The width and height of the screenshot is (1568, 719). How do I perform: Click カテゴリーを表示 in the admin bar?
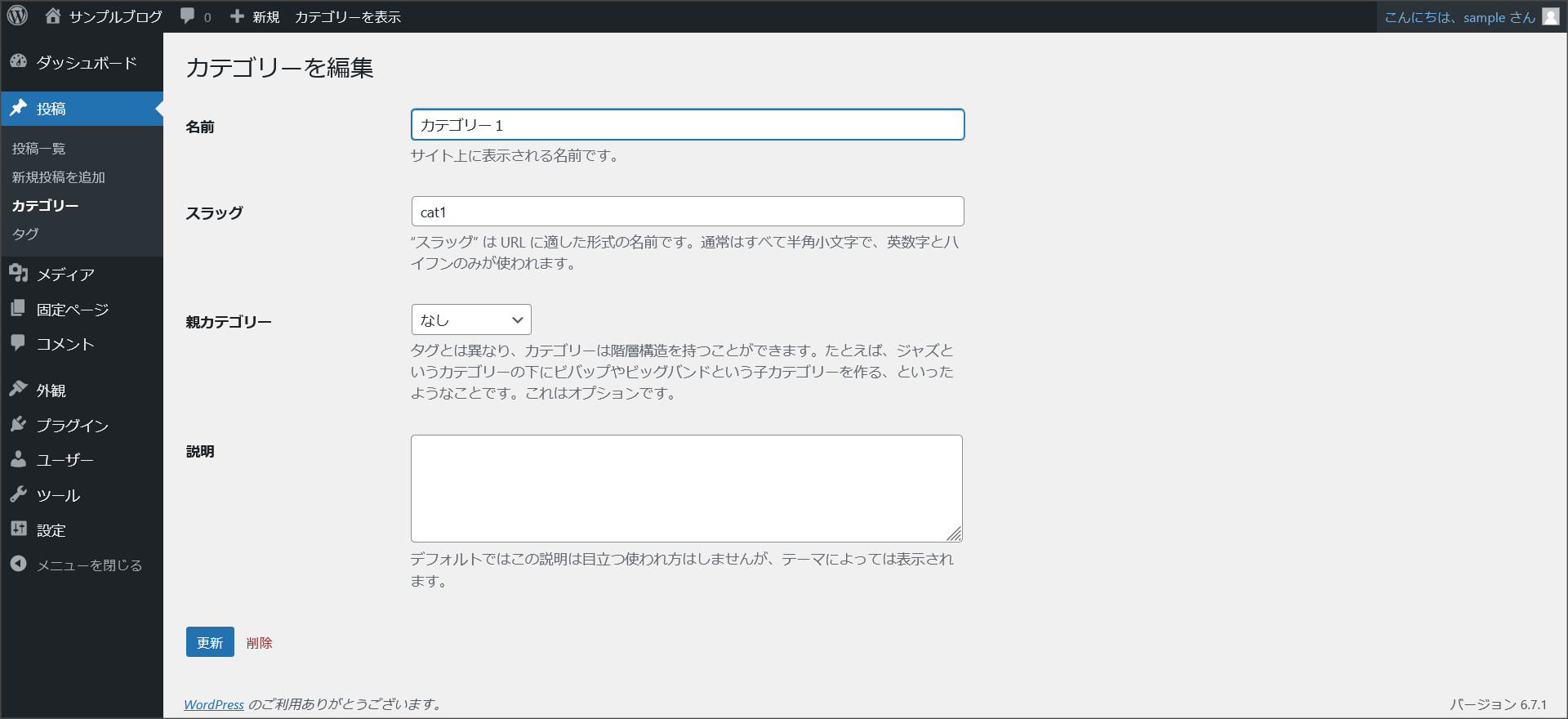(x=347, y=17)
